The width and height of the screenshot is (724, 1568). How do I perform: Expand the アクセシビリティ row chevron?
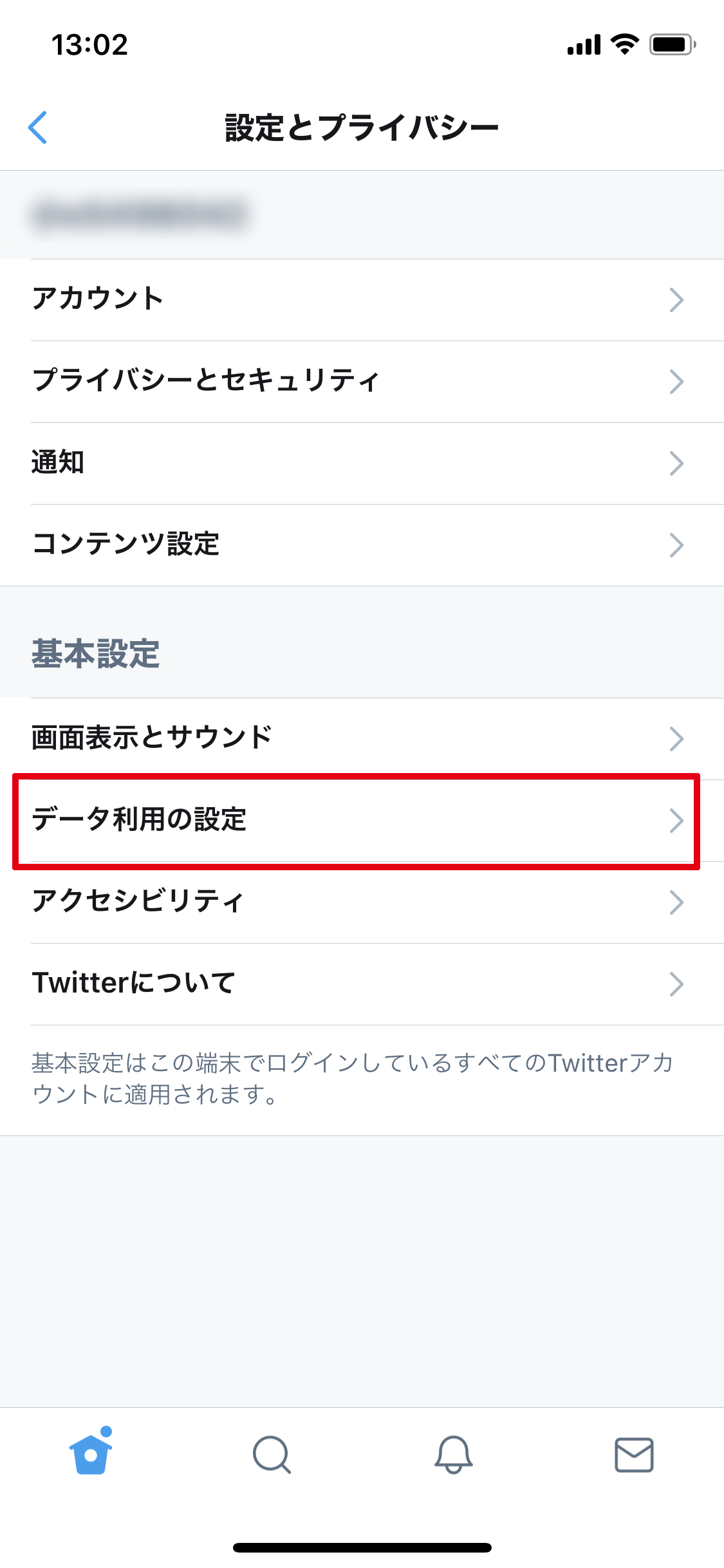pyautogui.click(x=676, y=902)
